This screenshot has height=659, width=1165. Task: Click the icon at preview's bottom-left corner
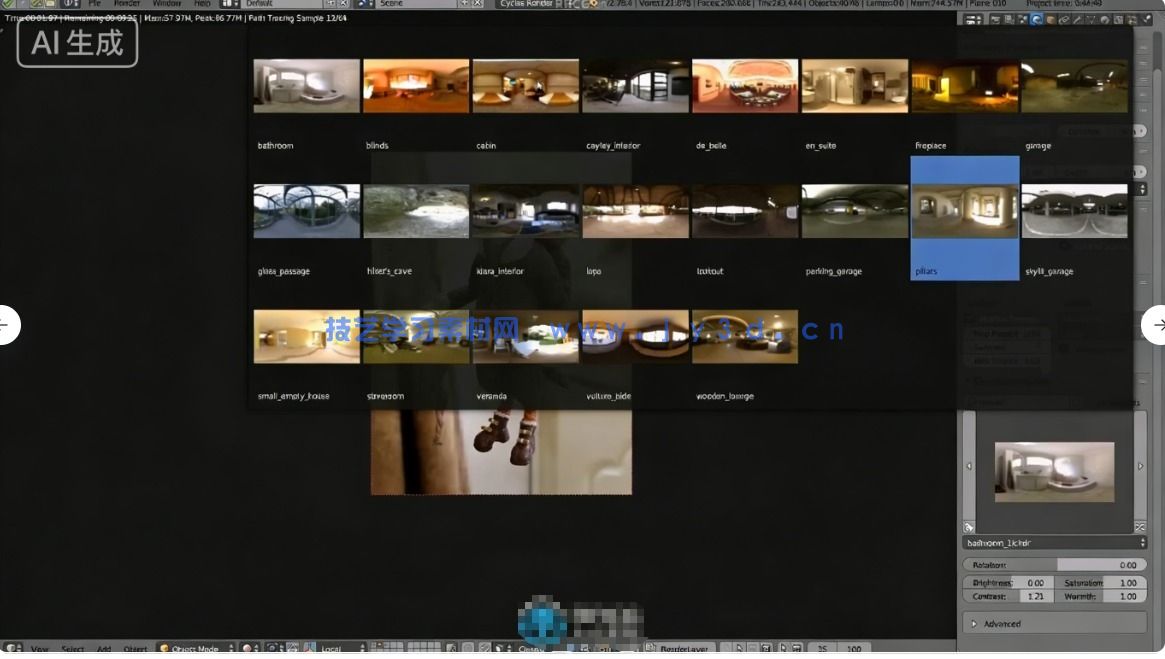pos(968,526)
